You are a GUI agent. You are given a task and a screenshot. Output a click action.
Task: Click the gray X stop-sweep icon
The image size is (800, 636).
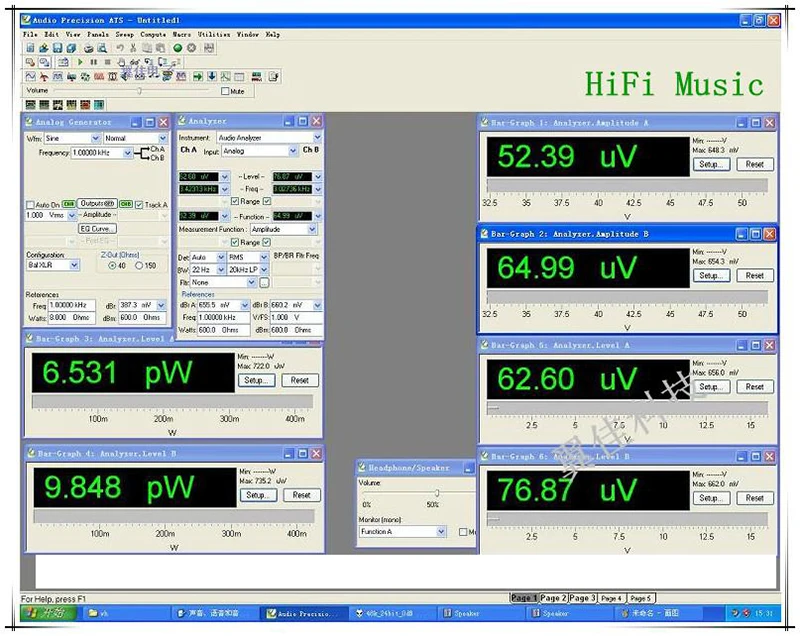191,48
